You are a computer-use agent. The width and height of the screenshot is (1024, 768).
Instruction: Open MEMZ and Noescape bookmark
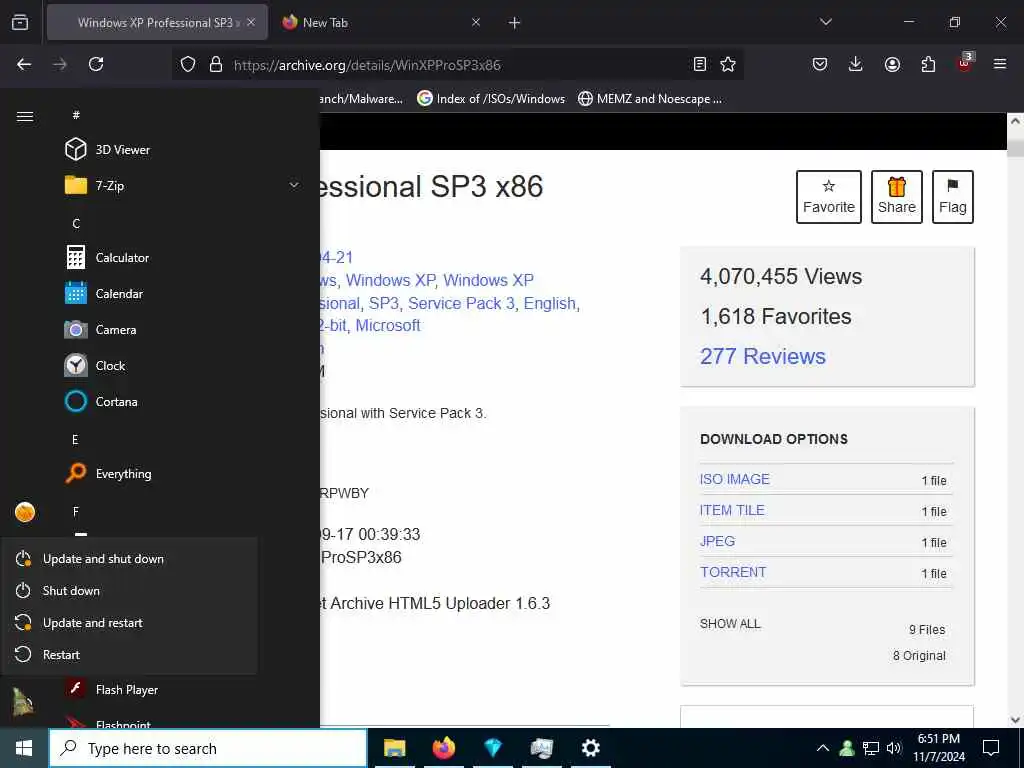pos(650,99)
